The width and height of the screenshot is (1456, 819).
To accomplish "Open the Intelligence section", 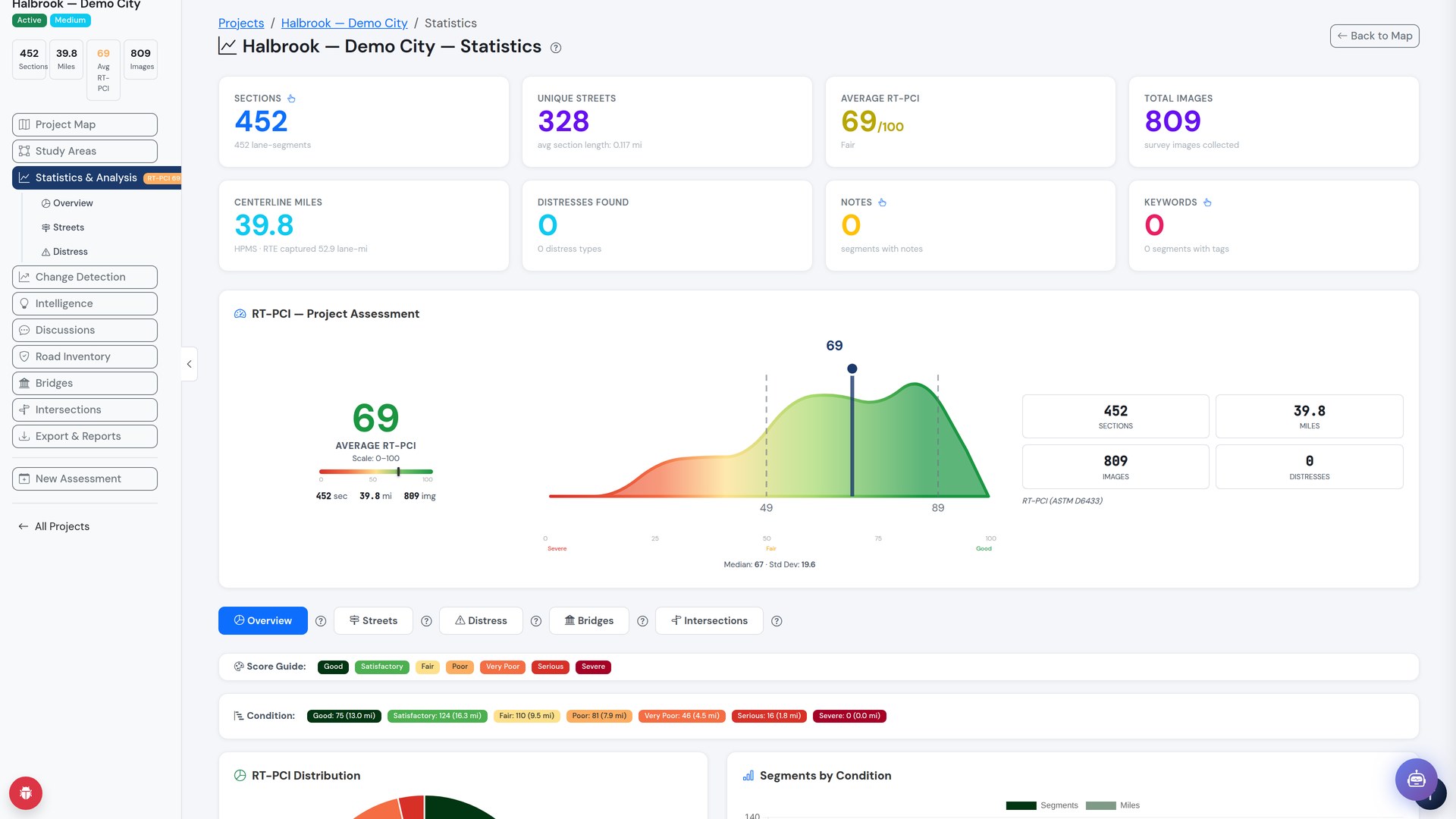I will click(85, 303).
